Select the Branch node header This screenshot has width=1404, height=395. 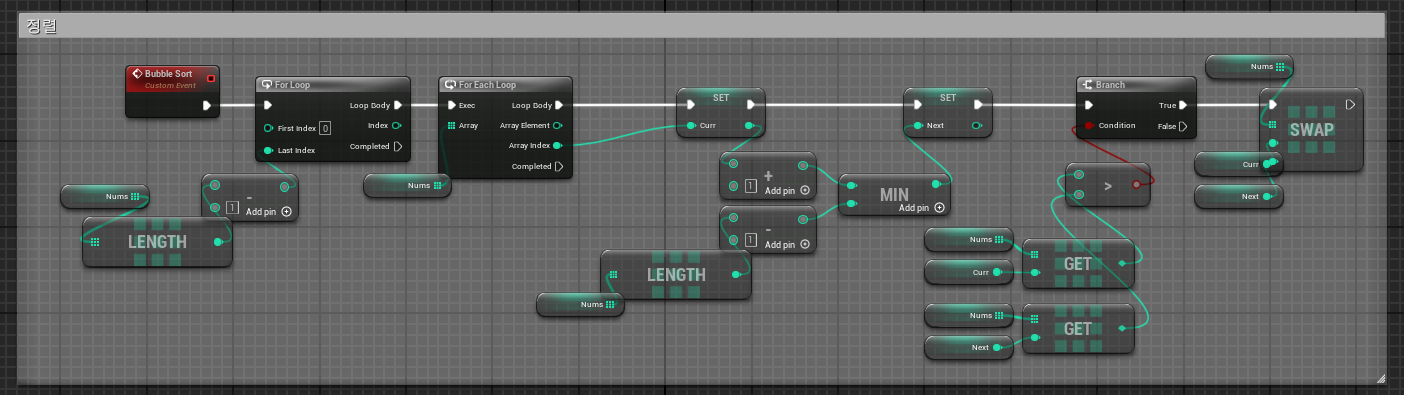[x=1136, y=85]
